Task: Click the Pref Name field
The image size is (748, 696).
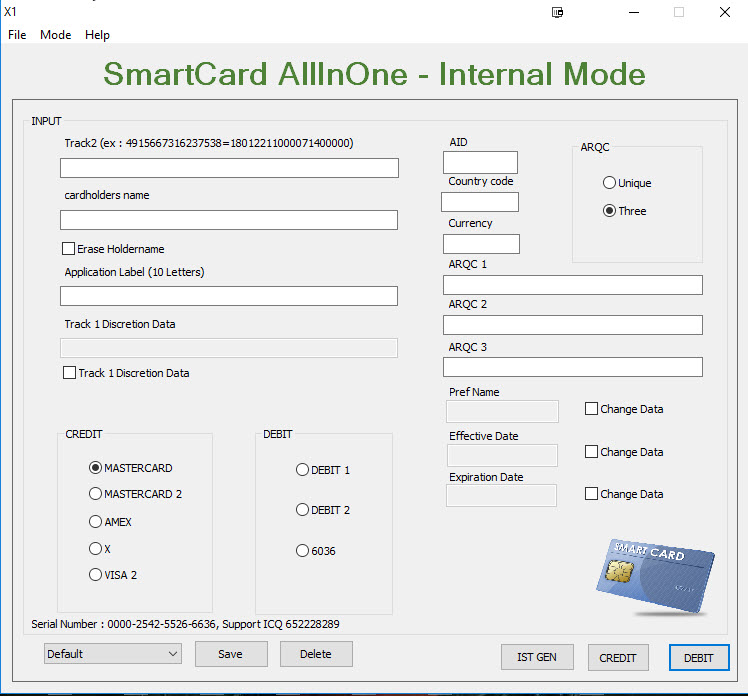Action: [x=502, y=411]
